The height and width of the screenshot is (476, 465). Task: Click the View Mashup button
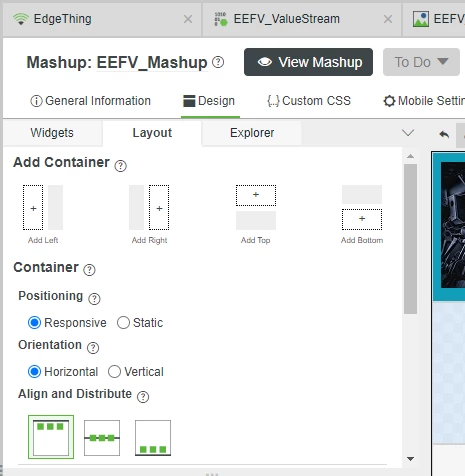pos(308,62)
